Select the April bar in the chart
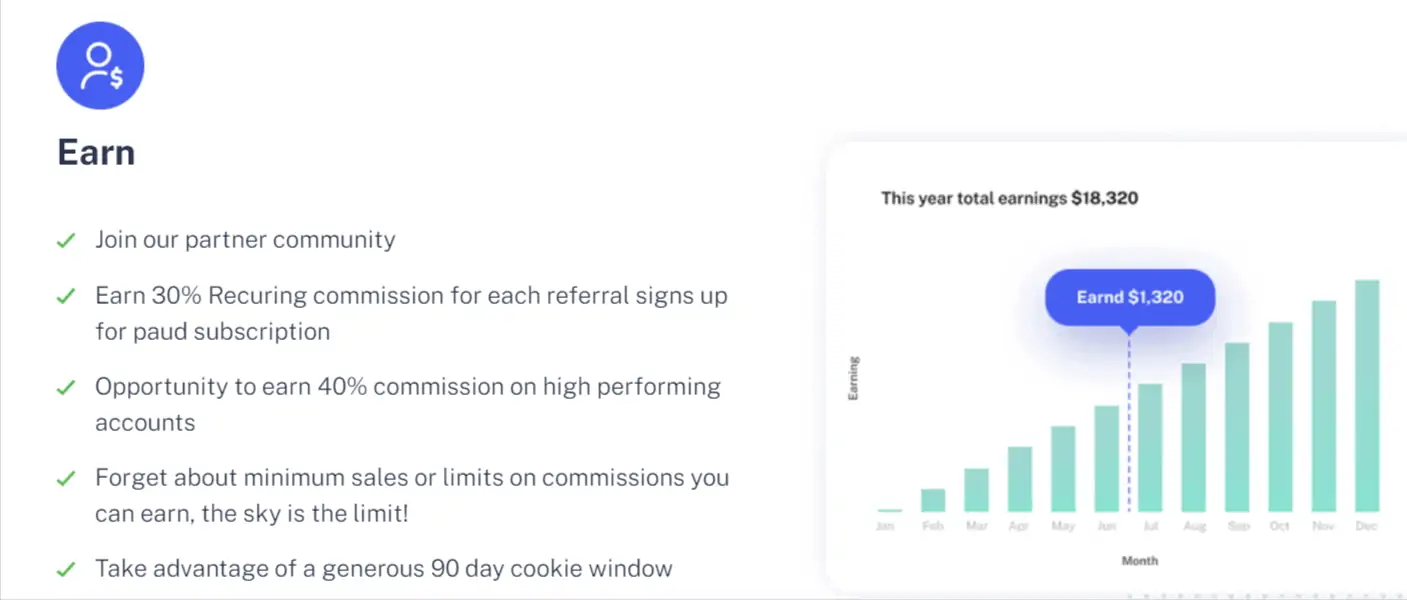 pos(1020,479)
